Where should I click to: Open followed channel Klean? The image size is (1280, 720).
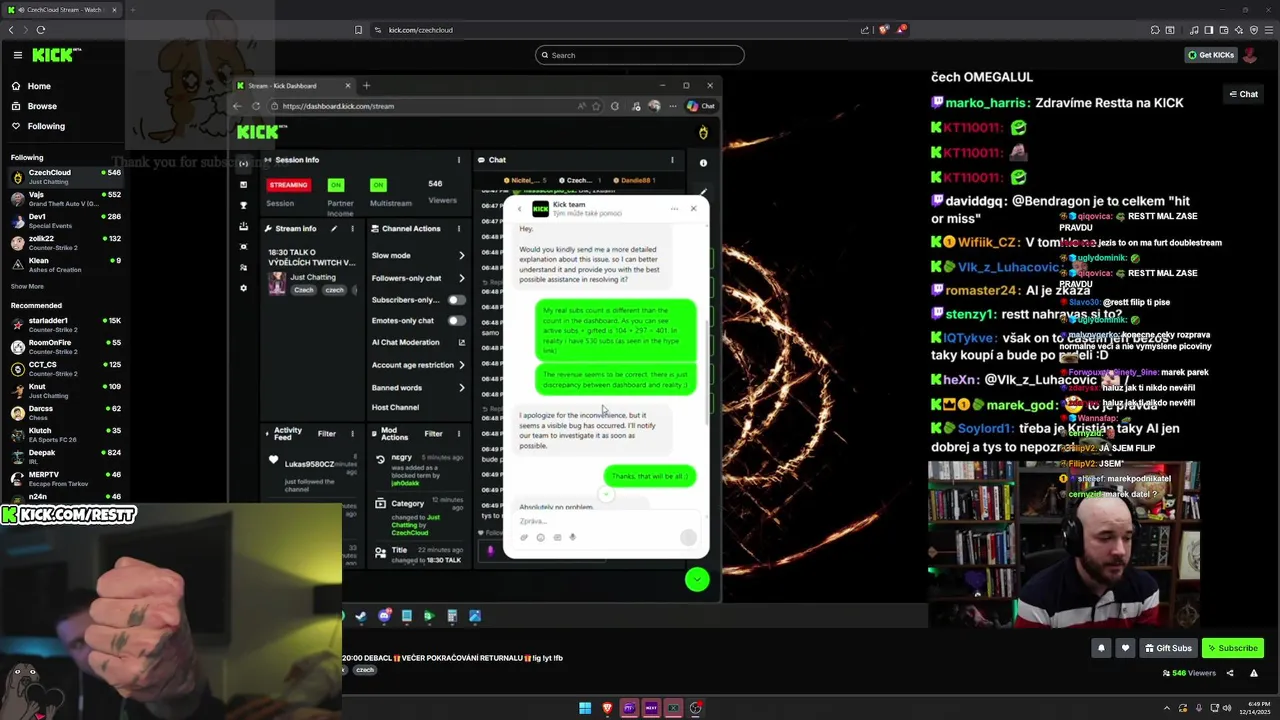[x=65, y=264]
